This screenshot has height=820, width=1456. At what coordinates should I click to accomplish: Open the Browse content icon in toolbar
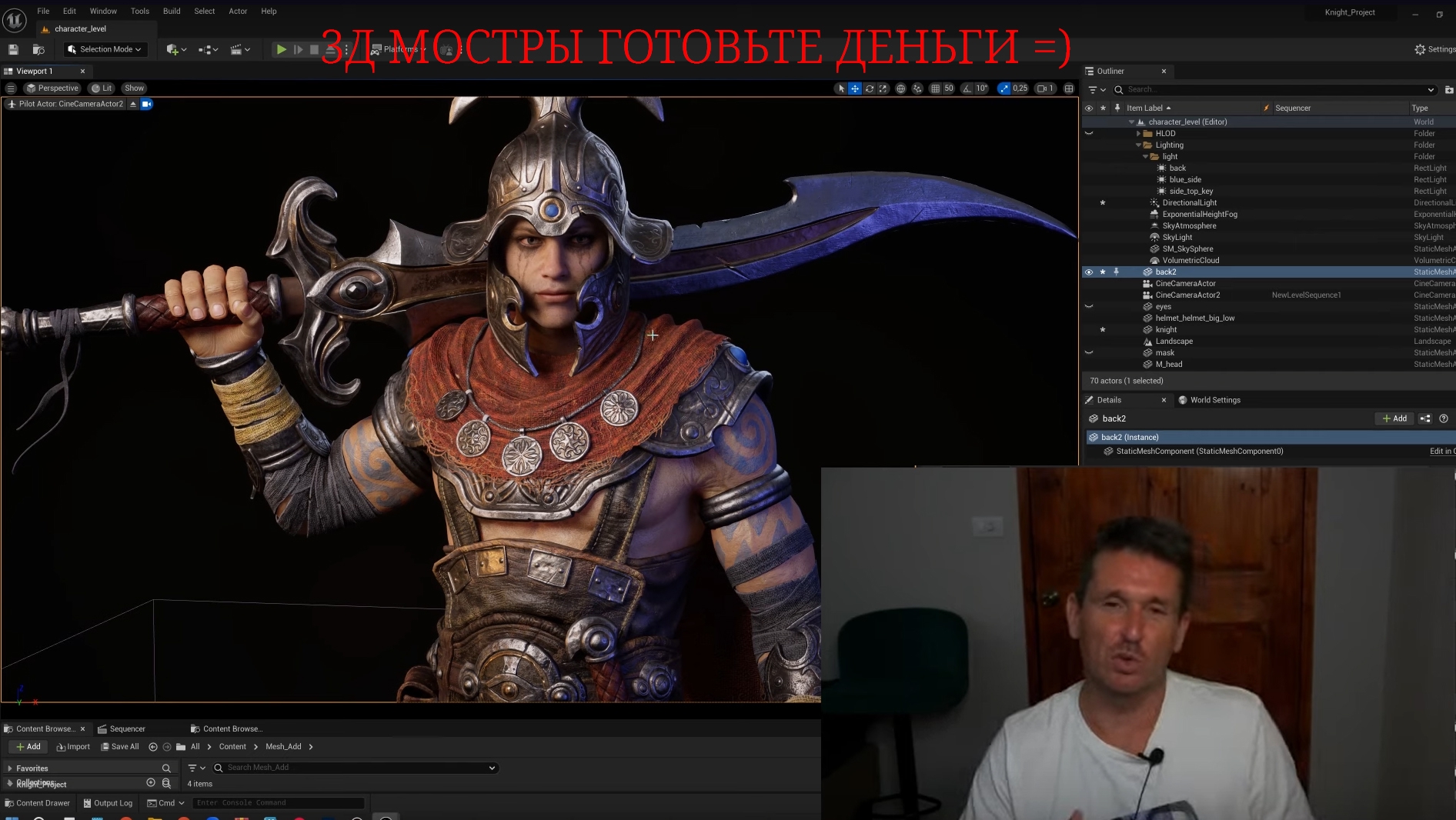(x=38, y=49)
